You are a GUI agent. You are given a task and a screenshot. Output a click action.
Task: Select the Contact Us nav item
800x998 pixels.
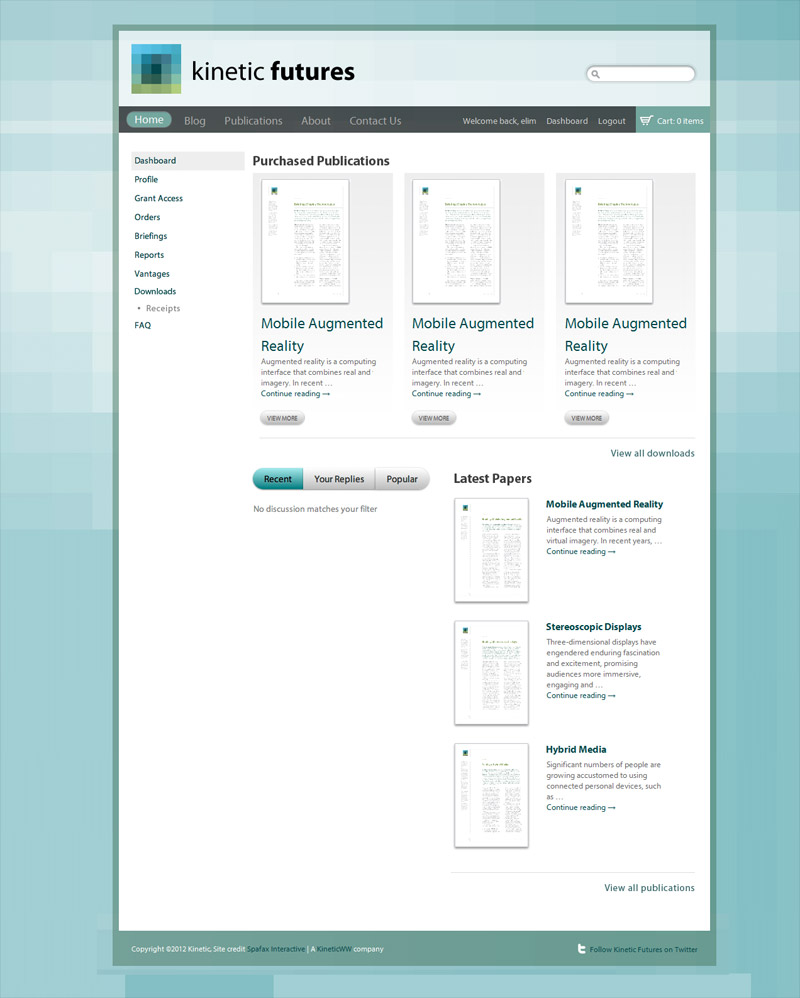point(375,121)
